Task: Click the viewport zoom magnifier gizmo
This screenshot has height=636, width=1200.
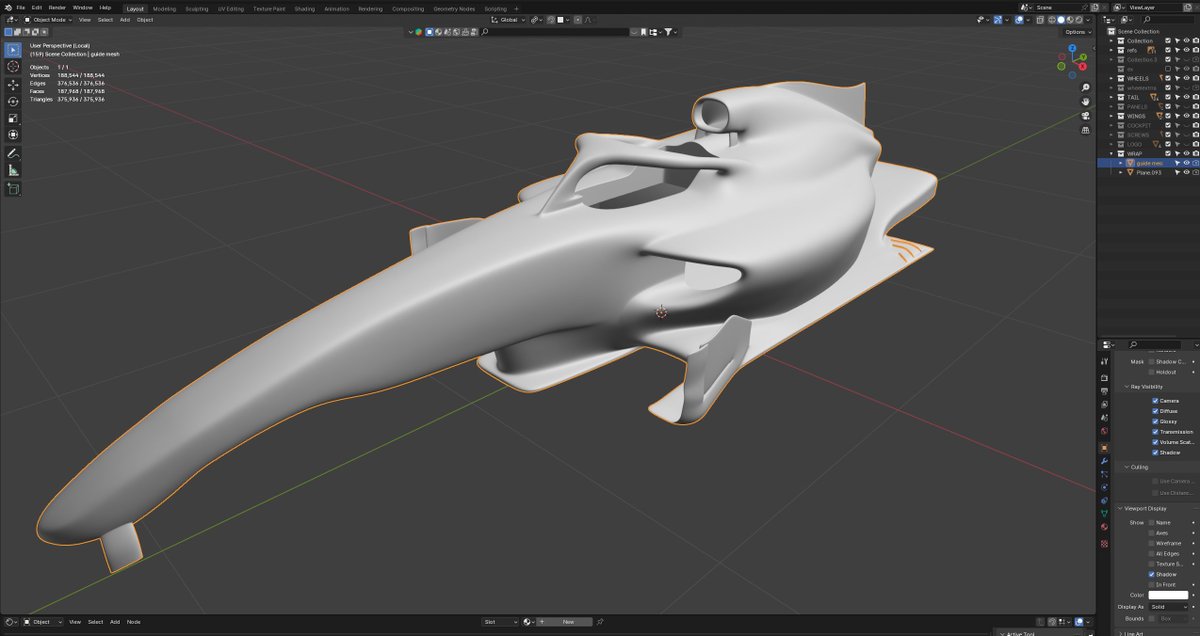Action: pos(1085,87)
